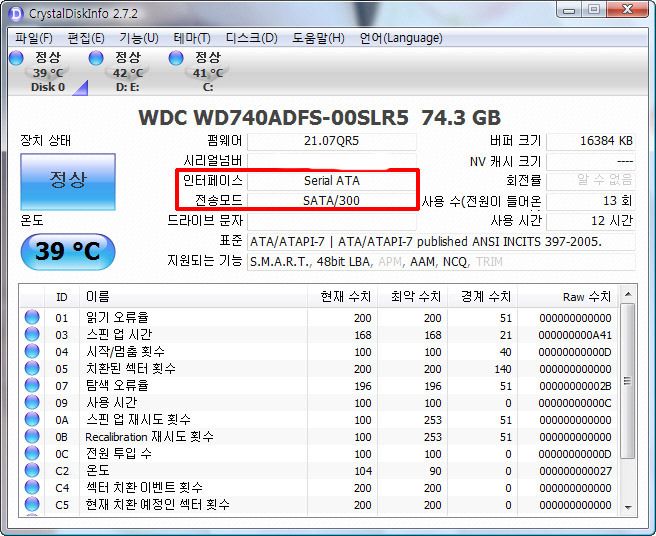656x536 pixels.
Task: Select the 전원 투입 수 attribute row
Action: click(x=320, y=454)
